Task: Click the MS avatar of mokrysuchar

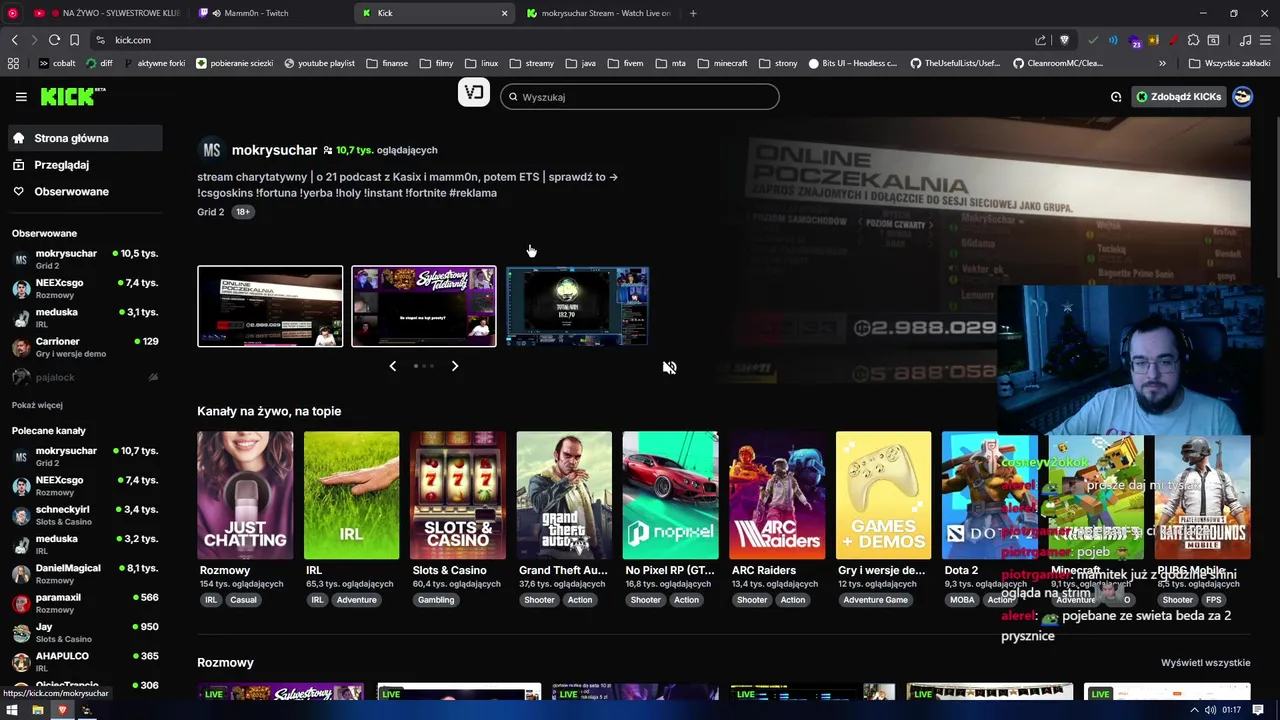Action: point(211,150)
